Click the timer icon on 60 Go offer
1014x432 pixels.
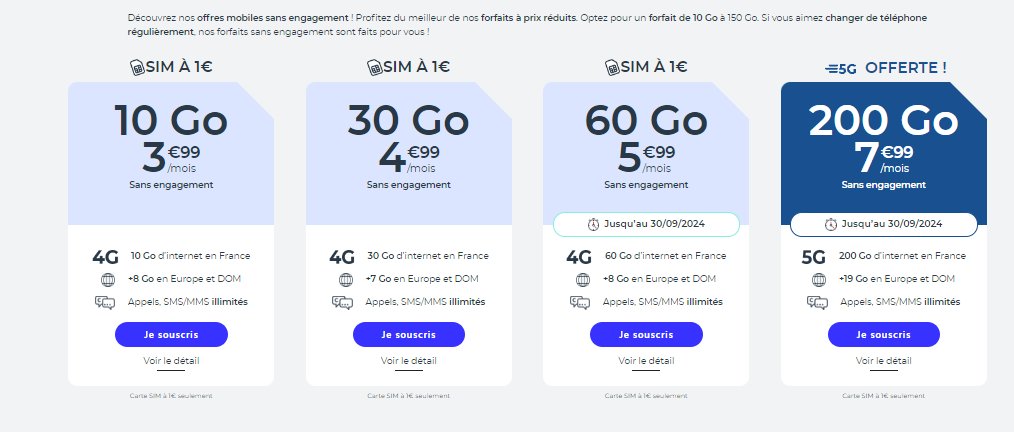pyautogui.click(x=593, y=224)
